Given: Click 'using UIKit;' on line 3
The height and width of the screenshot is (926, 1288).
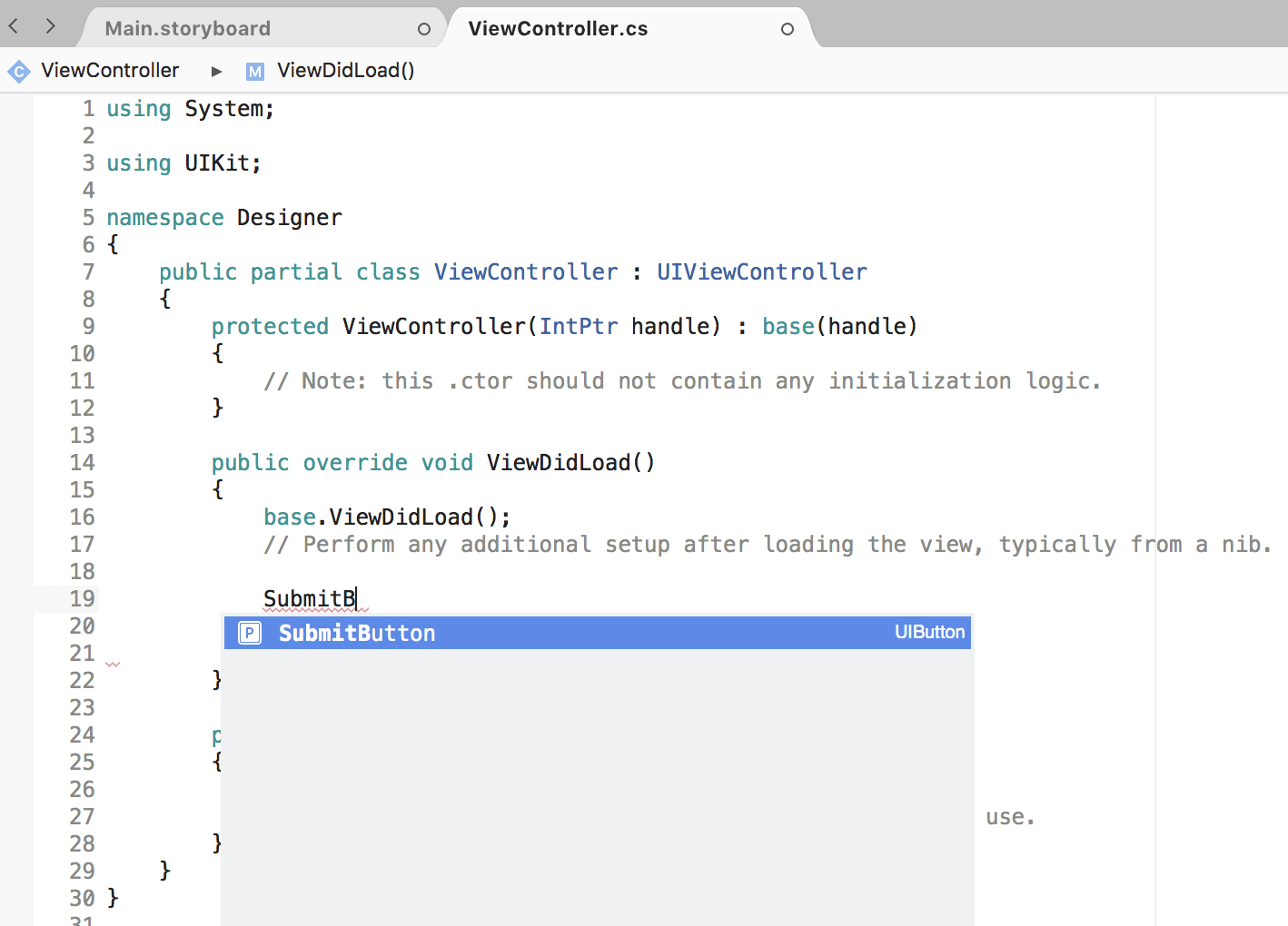Looking at the screenshot, I should [x=184, y=163].
